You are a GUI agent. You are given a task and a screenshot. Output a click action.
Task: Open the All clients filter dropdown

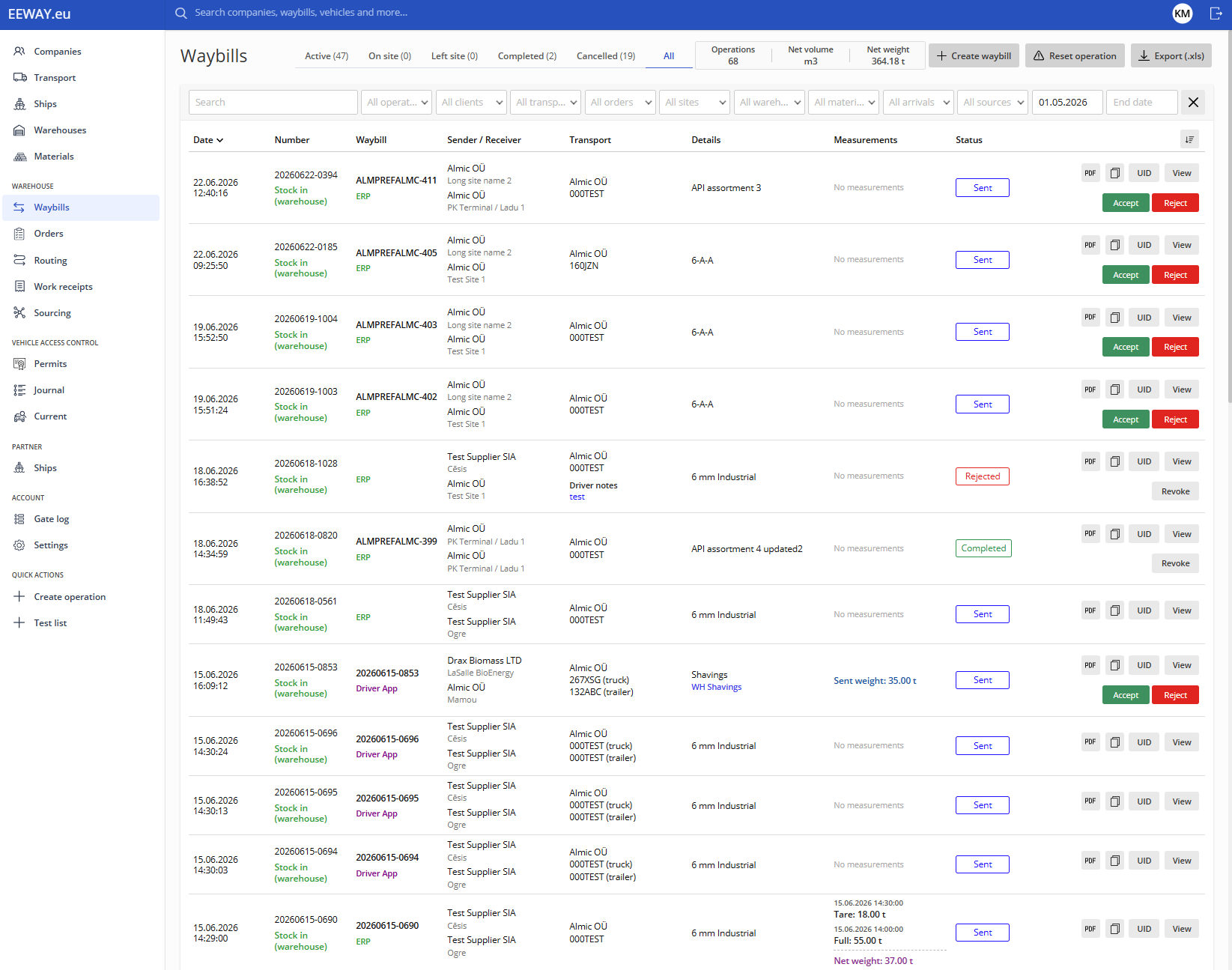coord(471,103)
